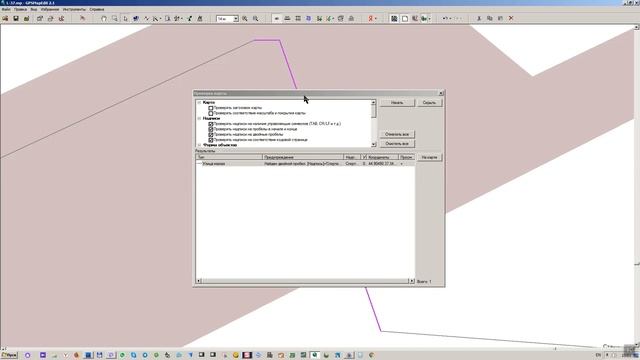Click the magnifier zoom out icon
640x360 pixels.
256,18
